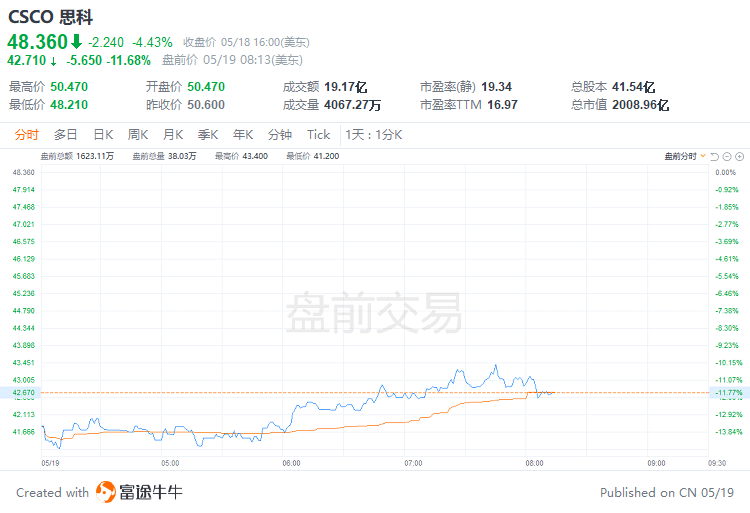Click the 41.666 price axis label
The width and height of the screenshot is (750, 513).
(23, 432)
